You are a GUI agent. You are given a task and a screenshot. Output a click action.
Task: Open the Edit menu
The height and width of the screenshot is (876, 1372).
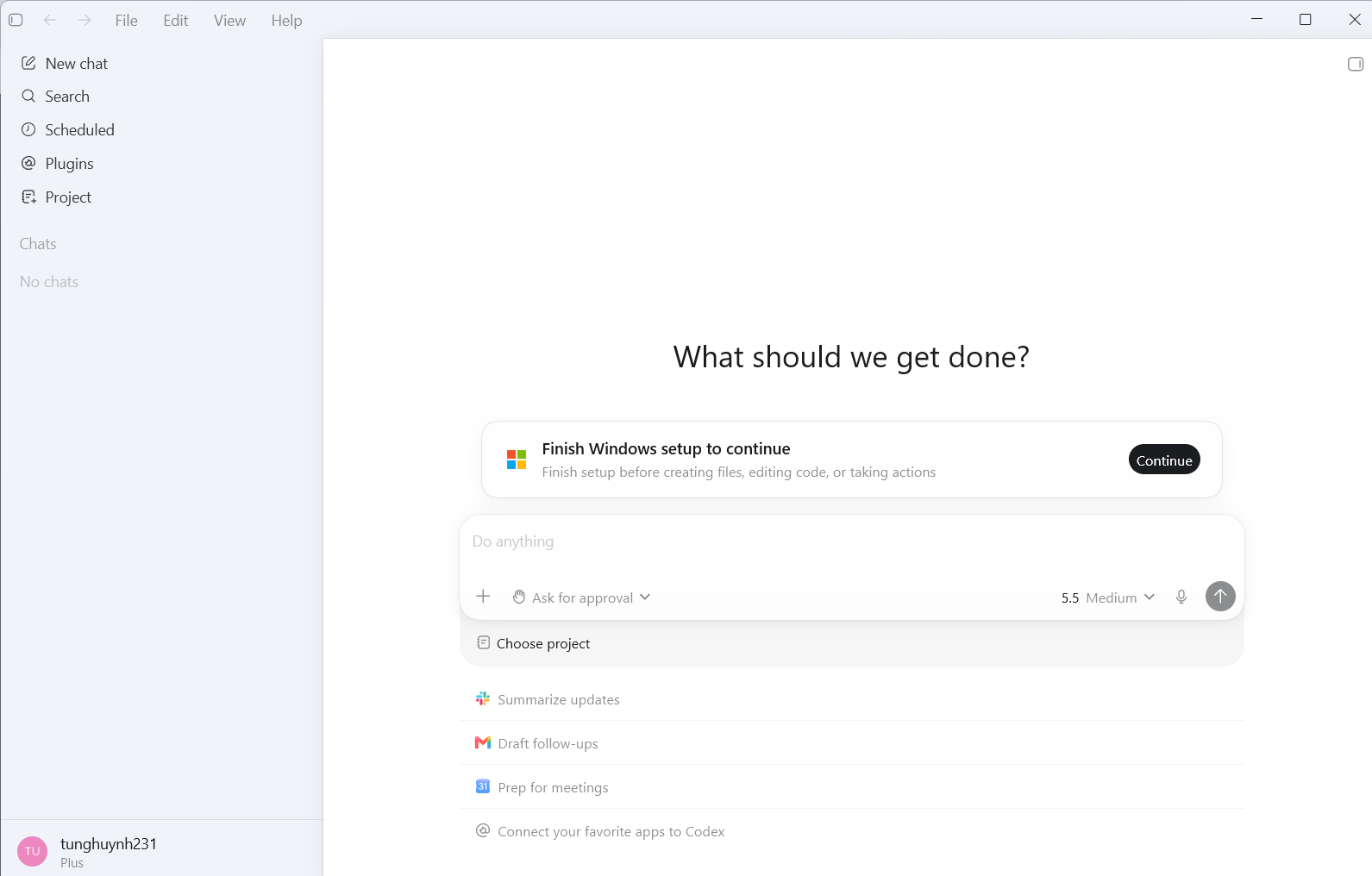pyautogui.click(x=176, y=20)
